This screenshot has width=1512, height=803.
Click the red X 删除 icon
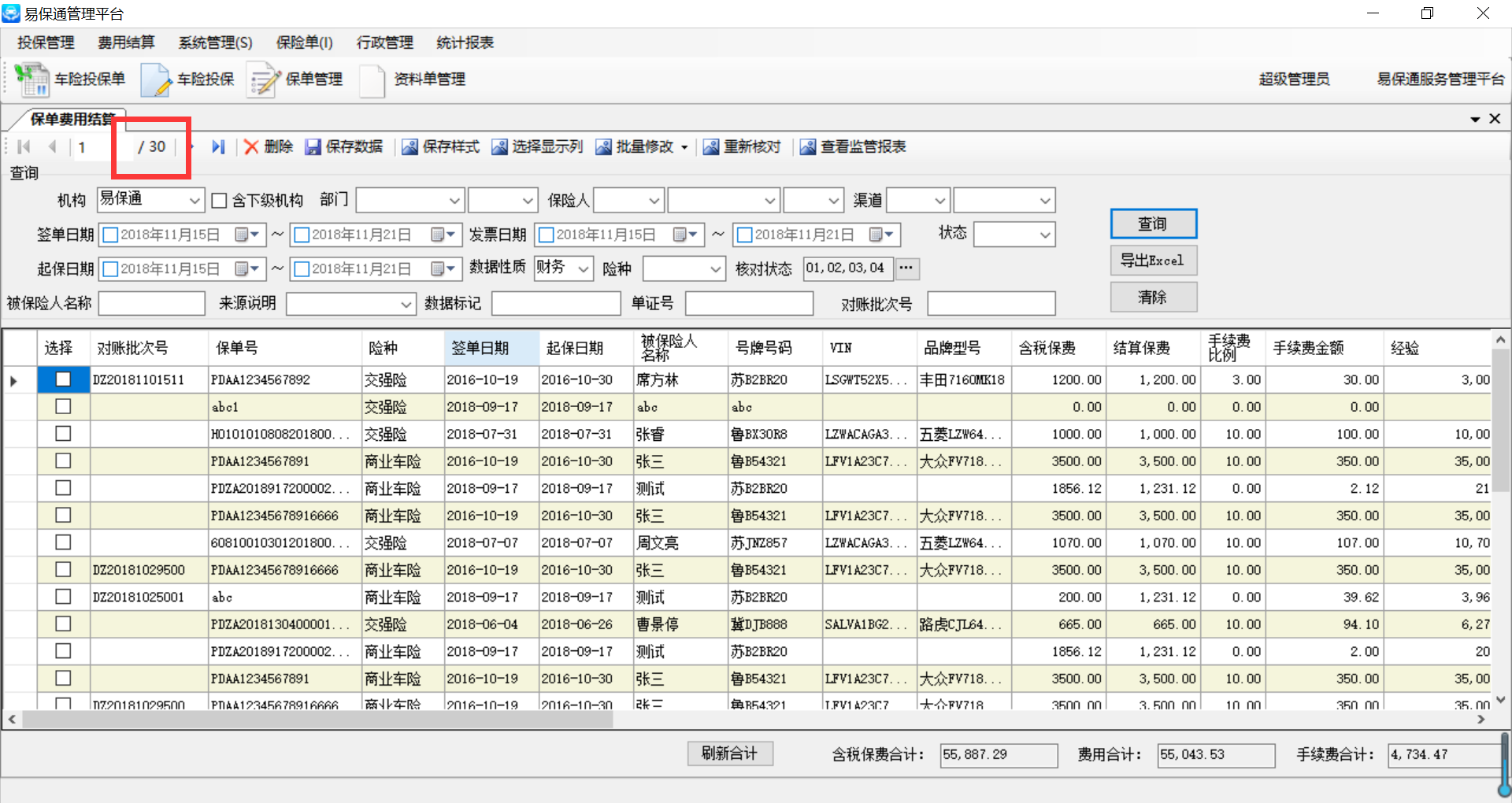[x=251, y=147]
